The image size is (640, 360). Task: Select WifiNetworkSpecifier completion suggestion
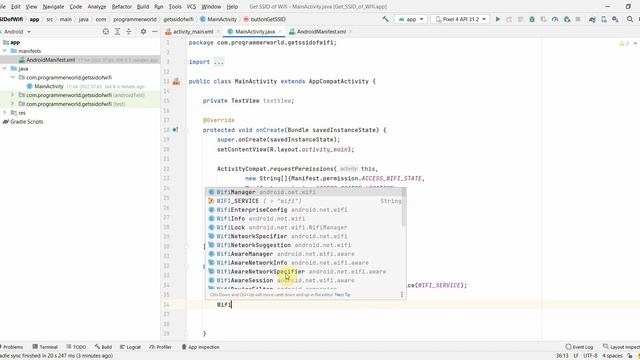click(x=305, y=236)
